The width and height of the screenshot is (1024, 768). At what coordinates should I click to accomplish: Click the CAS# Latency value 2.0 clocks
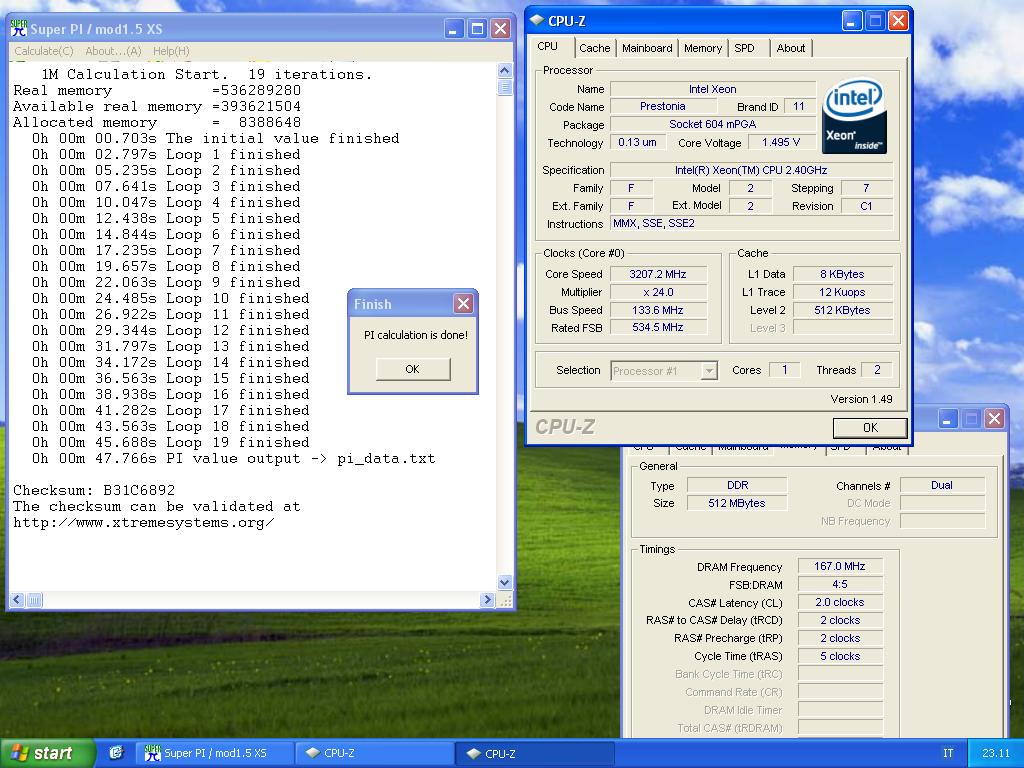840,602
